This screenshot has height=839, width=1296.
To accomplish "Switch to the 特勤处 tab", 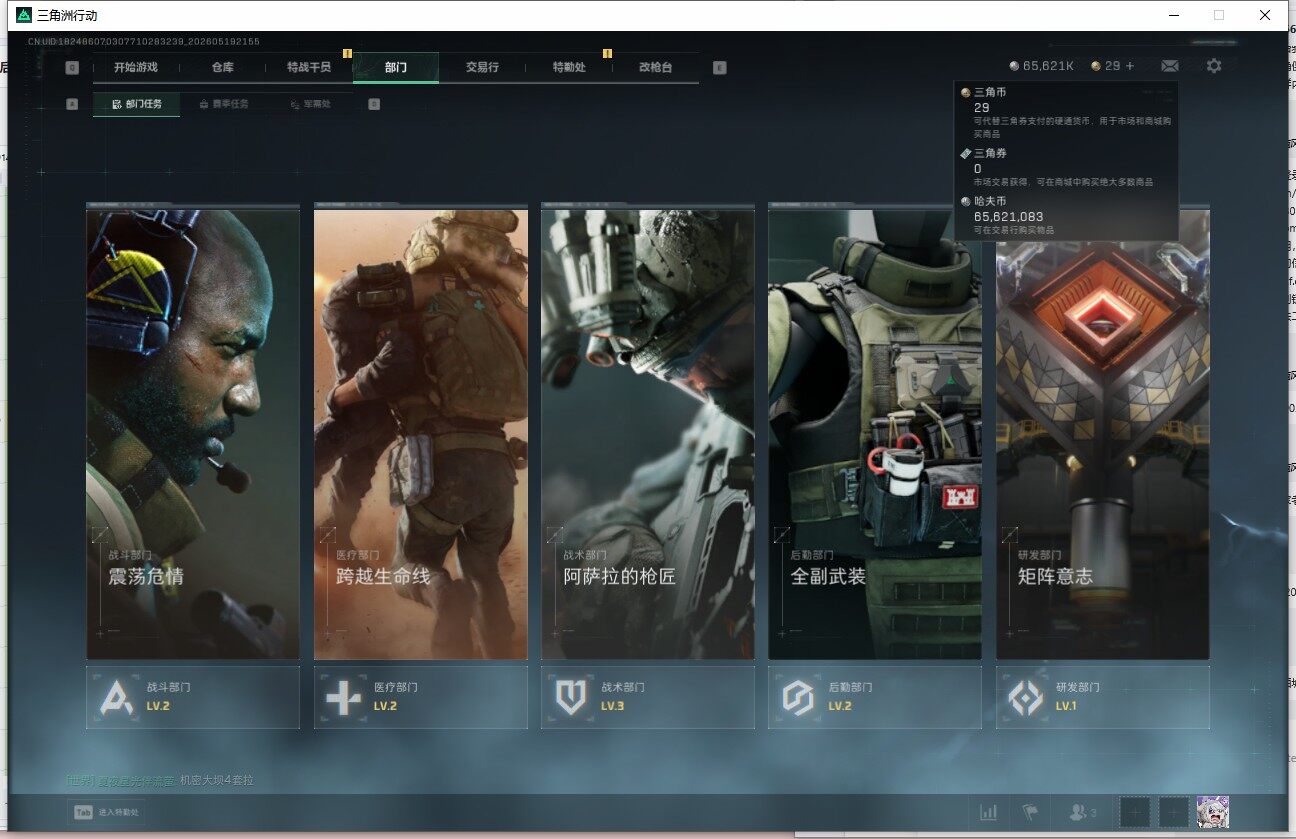I will coord(569,68).
